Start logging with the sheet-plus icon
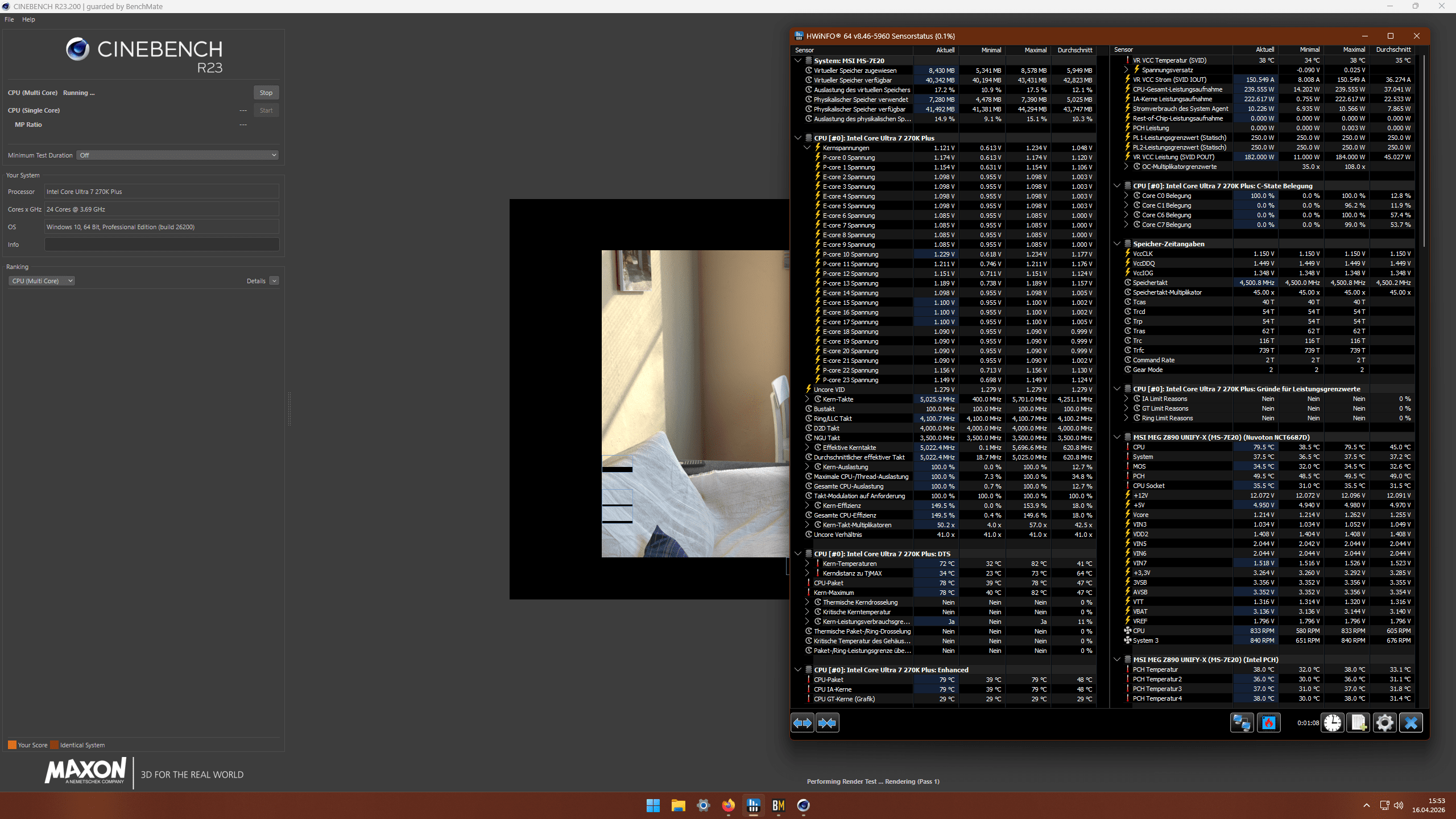1456x819 pixels. [x=1358, y=723]
